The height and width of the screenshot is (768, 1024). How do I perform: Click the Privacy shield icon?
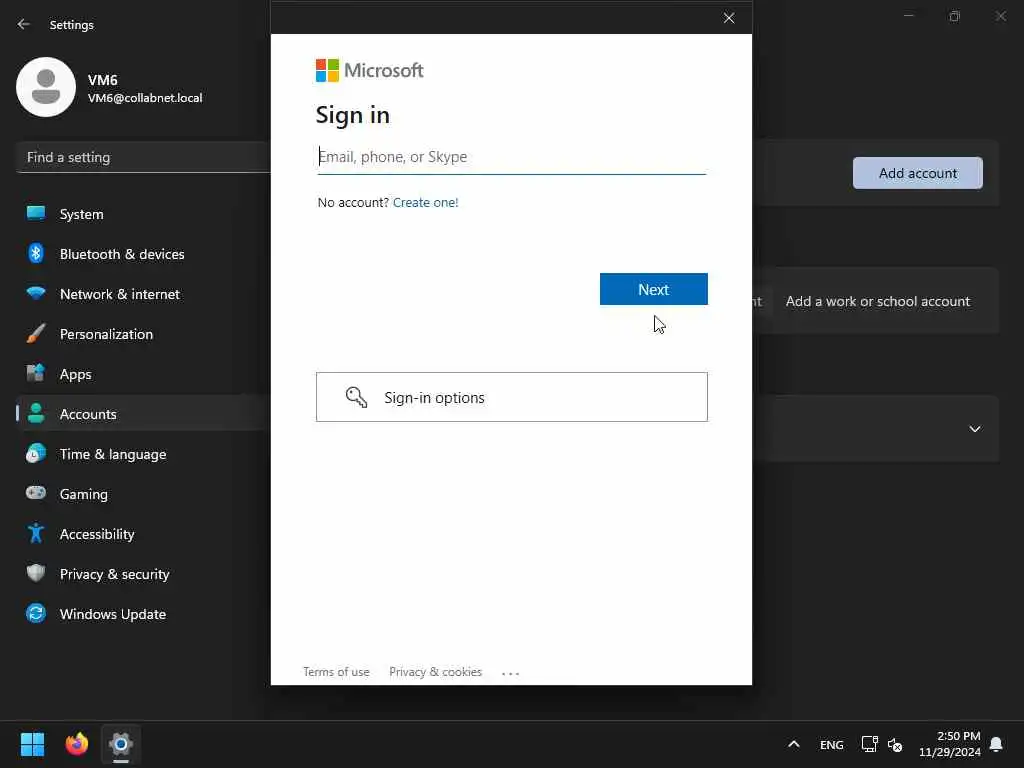coord(36,573)
